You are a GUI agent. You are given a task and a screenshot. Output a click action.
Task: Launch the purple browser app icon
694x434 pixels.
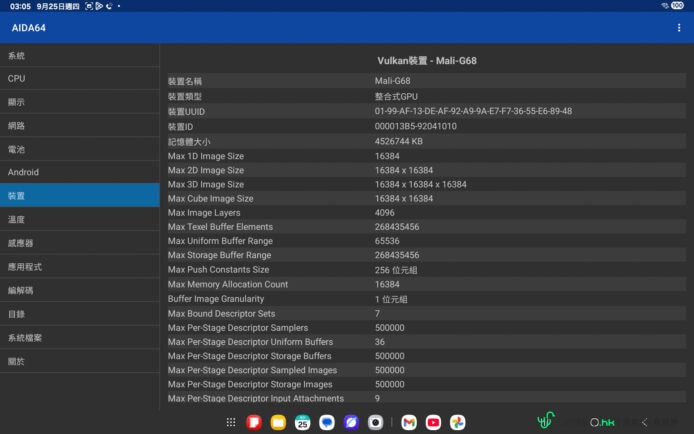351,423
